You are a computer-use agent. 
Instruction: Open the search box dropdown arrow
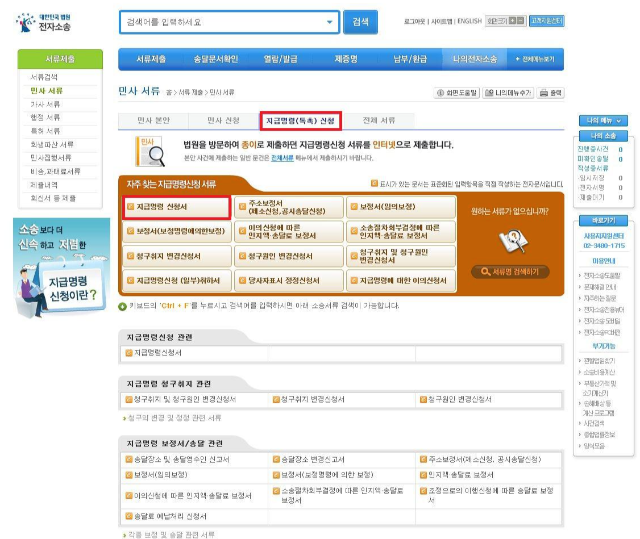click(x=329, y=22)
